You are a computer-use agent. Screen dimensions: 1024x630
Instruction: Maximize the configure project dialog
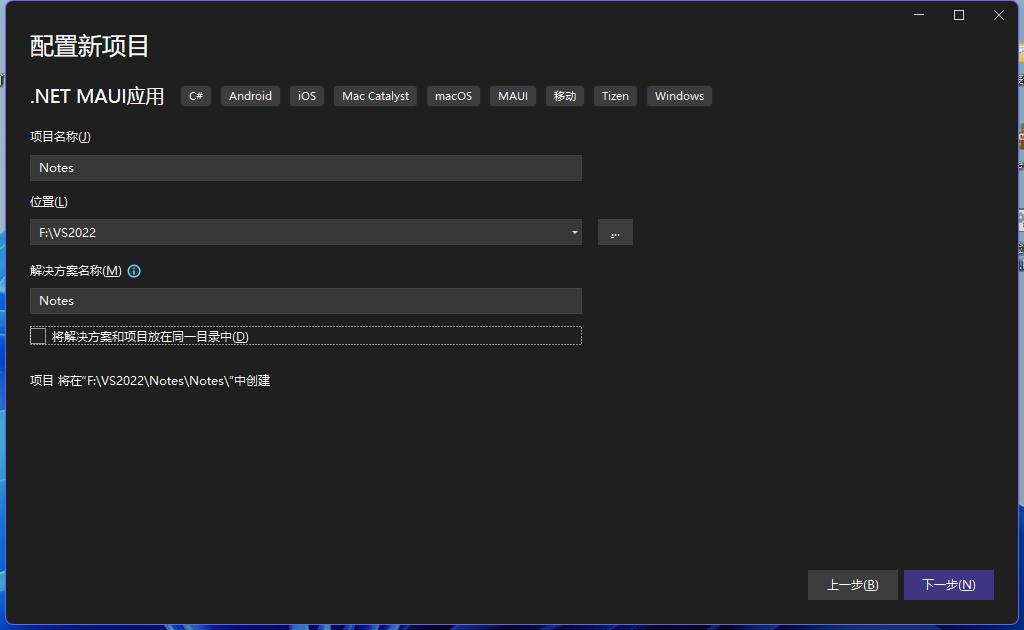pyautogui.click(x=959, y=15)
